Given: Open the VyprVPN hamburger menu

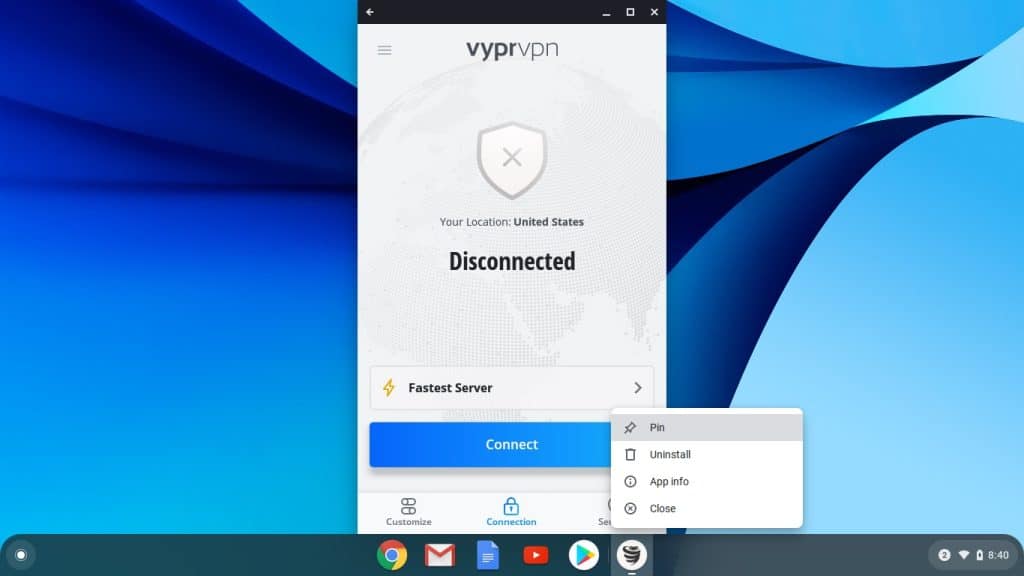Looking at the screenshot, I should (x=384, y=49).
